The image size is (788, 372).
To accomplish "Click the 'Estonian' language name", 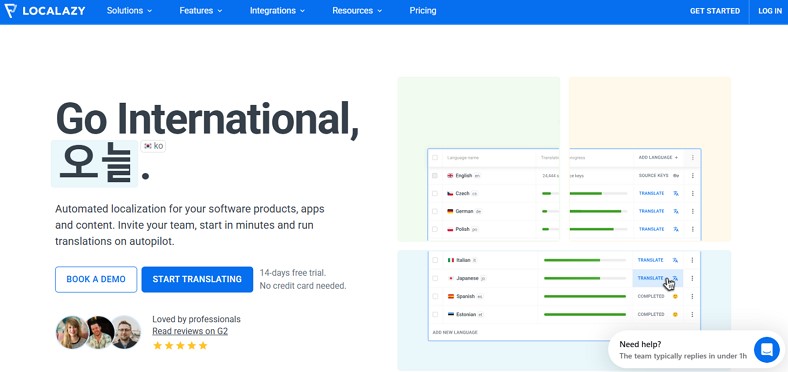I will (466, 314).
